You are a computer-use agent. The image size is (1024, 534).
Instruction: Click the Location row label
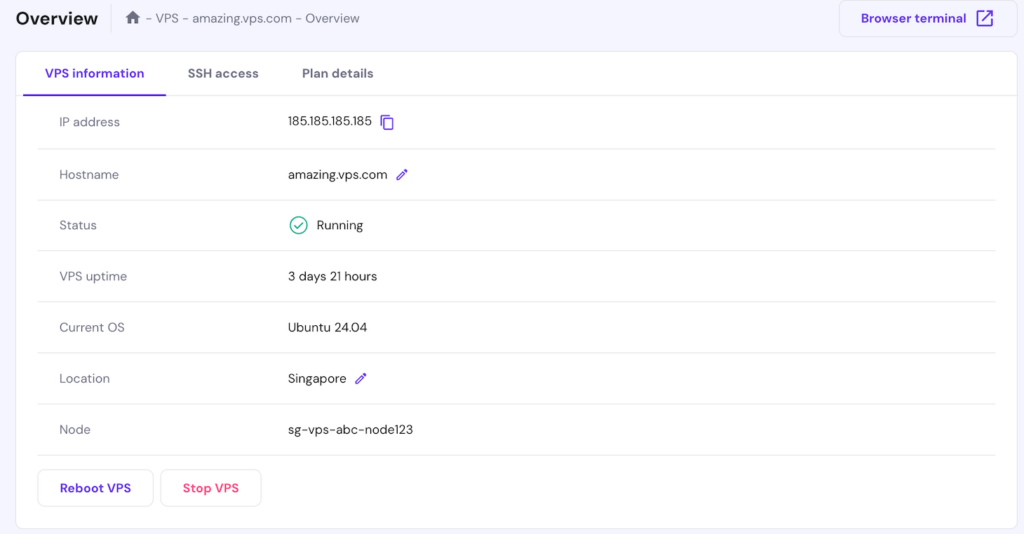(x=84, y=379)
